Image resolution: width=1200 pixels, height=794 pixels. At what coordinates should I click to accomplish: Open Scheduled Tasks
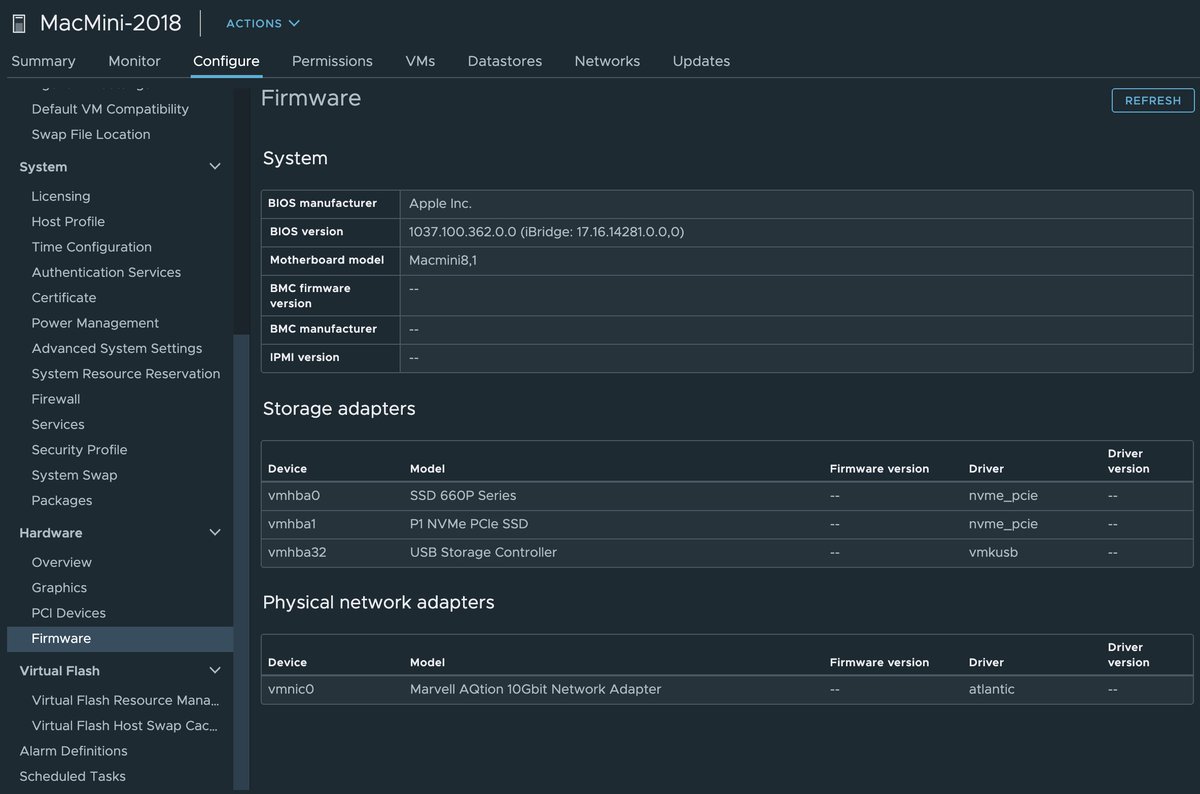(72, 776)
